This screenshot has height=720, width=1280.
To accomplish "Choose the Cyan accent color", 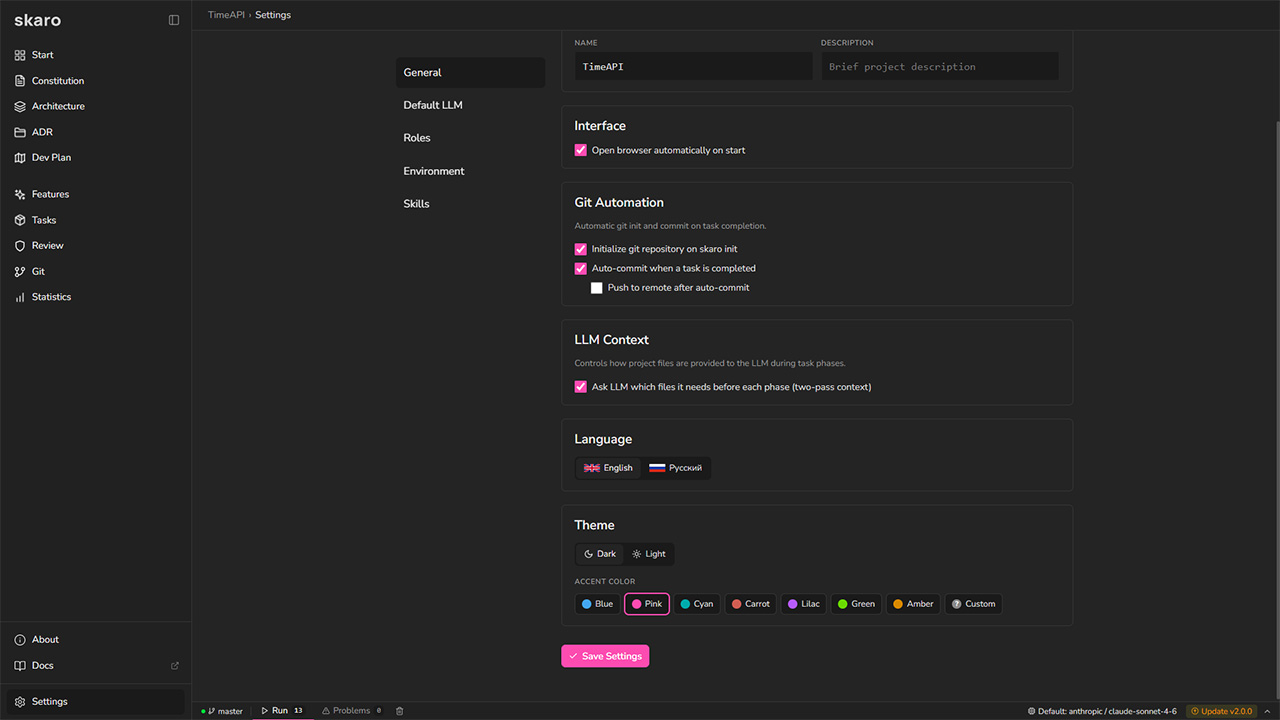I will (x=697, y=604).
